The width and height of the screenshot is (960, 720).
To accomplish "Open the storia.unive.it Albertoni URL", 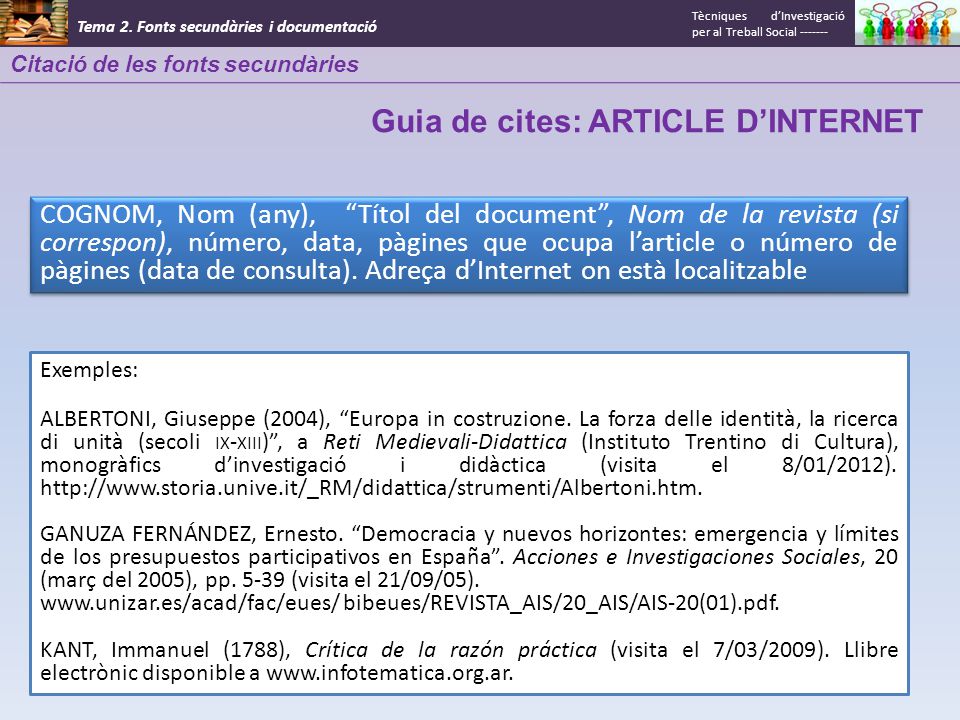I will tap(371, 489).
